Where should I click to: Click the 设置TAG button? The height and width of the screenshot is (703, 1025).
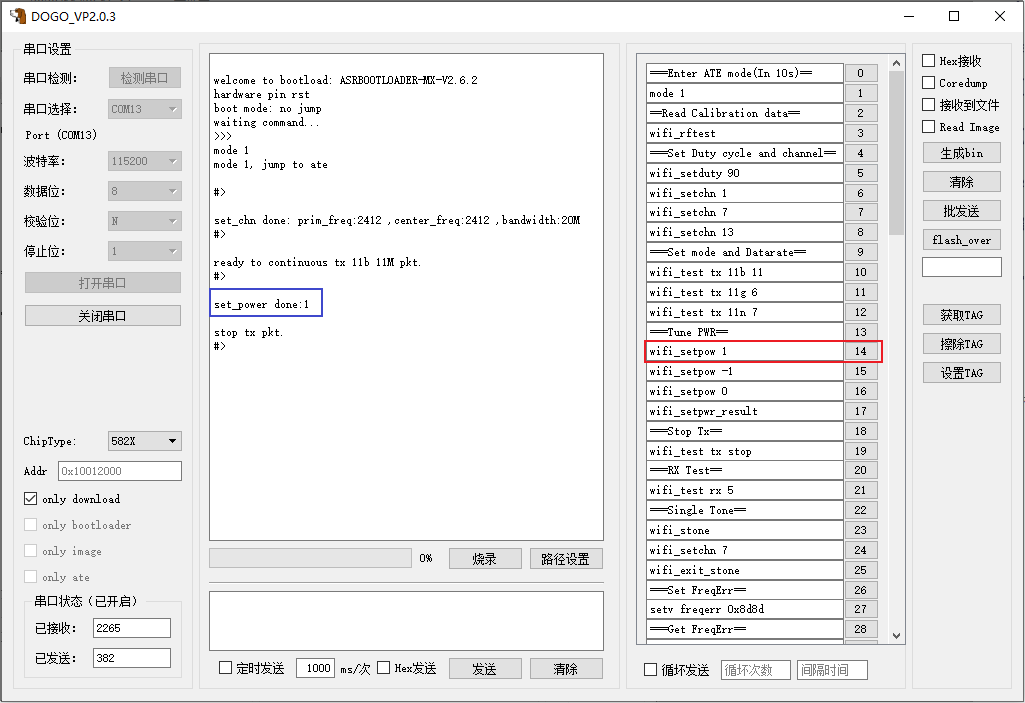click(962, 373)
